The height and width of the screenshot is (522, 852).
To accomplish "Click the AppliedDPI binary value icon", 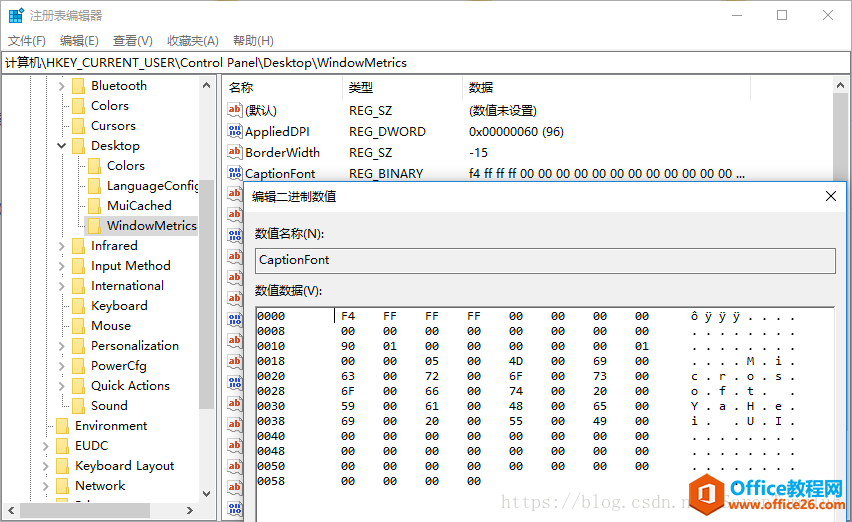I will tap(236, 132).
